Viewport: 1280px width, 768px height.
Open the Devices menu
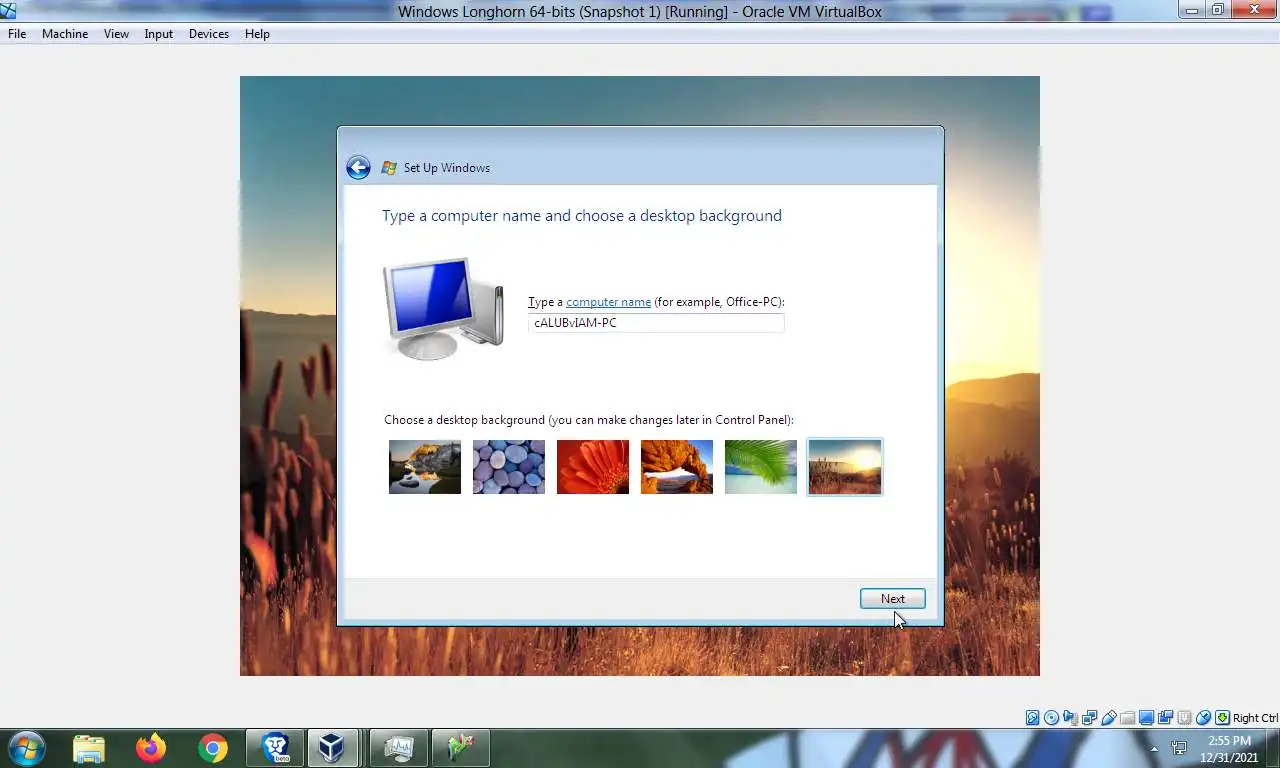[209, 33]
